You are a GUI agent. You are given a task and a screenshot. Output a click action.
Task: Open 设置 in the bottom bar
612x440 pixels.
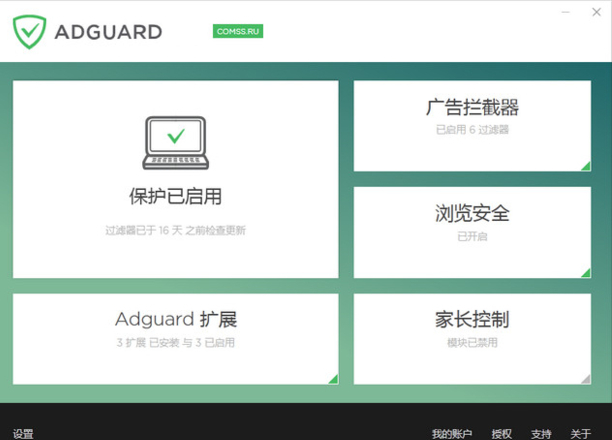click(x=23, y=434)
